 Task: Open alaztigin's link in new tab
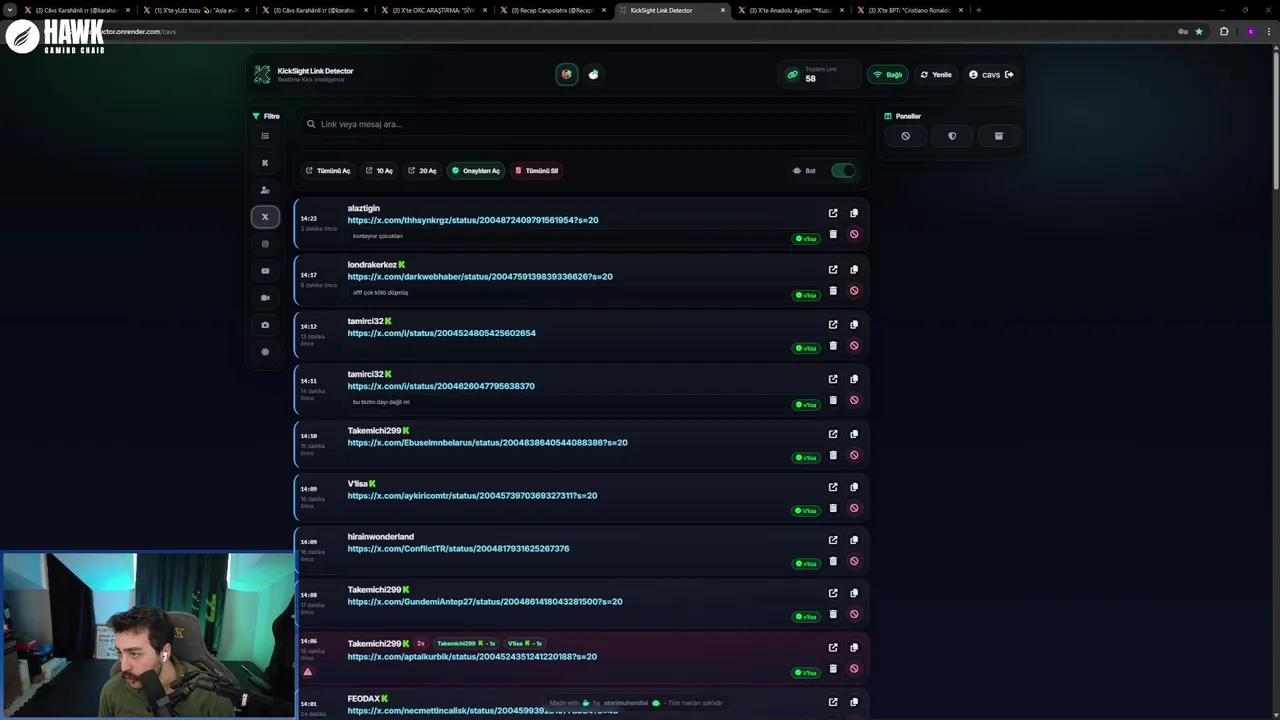(x=833, y=213)
